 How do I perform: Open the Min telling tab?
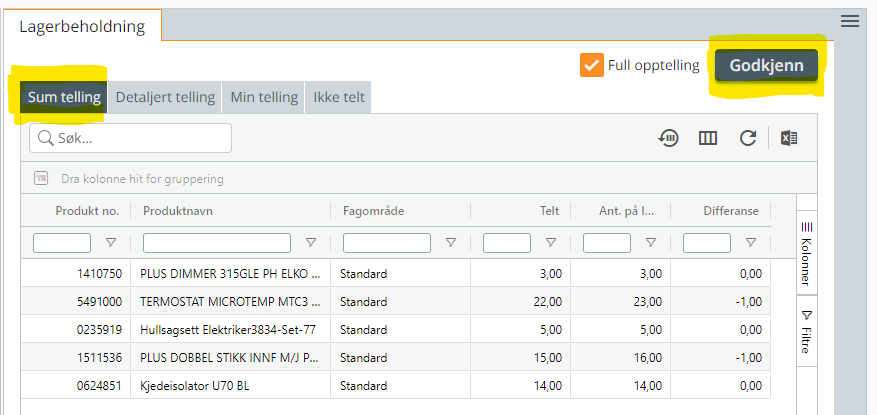(263, 97)
